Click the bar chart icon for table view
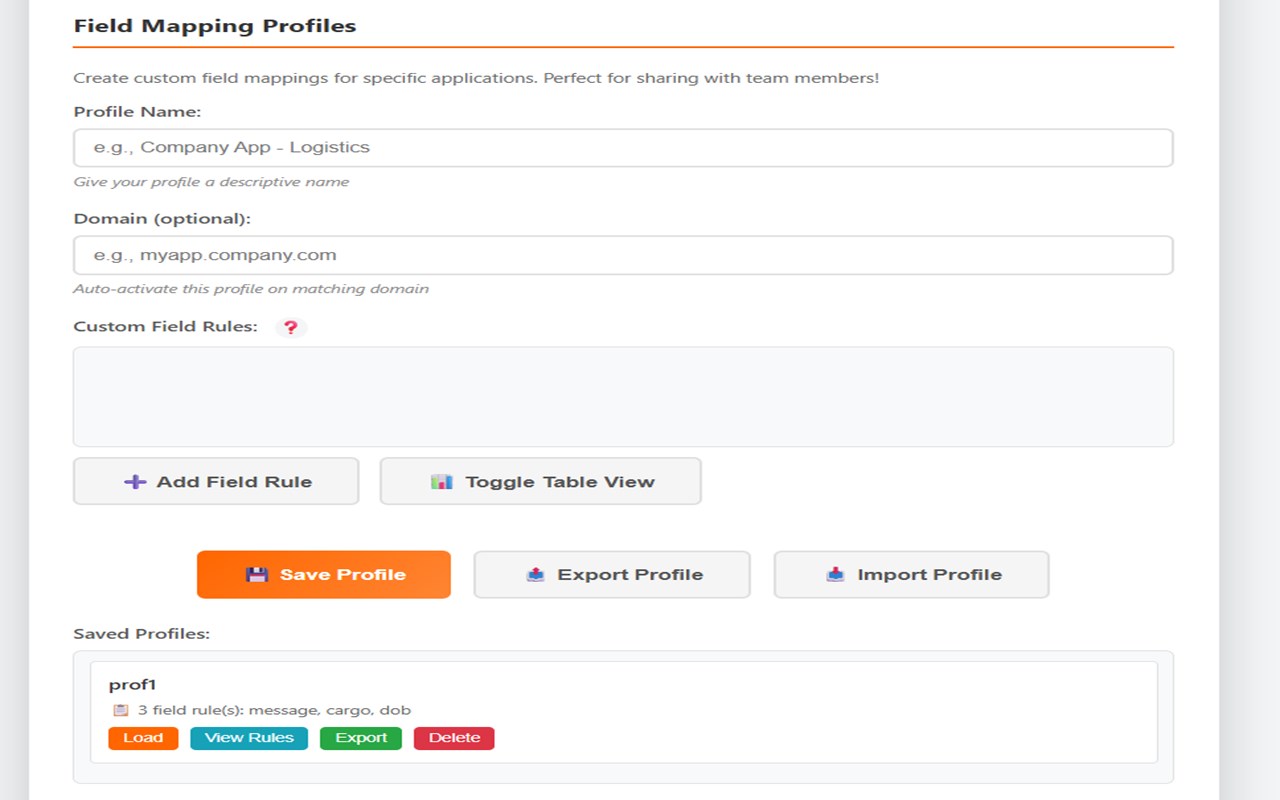The height and width of the screenshot is (800, 1280). click(442, 482)
